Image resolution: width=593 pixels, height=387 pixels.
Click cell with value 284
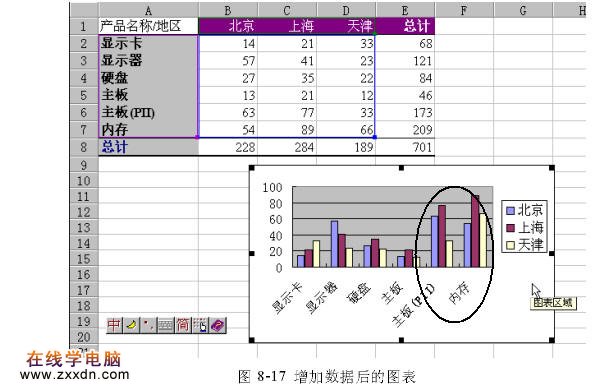coord(287,147)
